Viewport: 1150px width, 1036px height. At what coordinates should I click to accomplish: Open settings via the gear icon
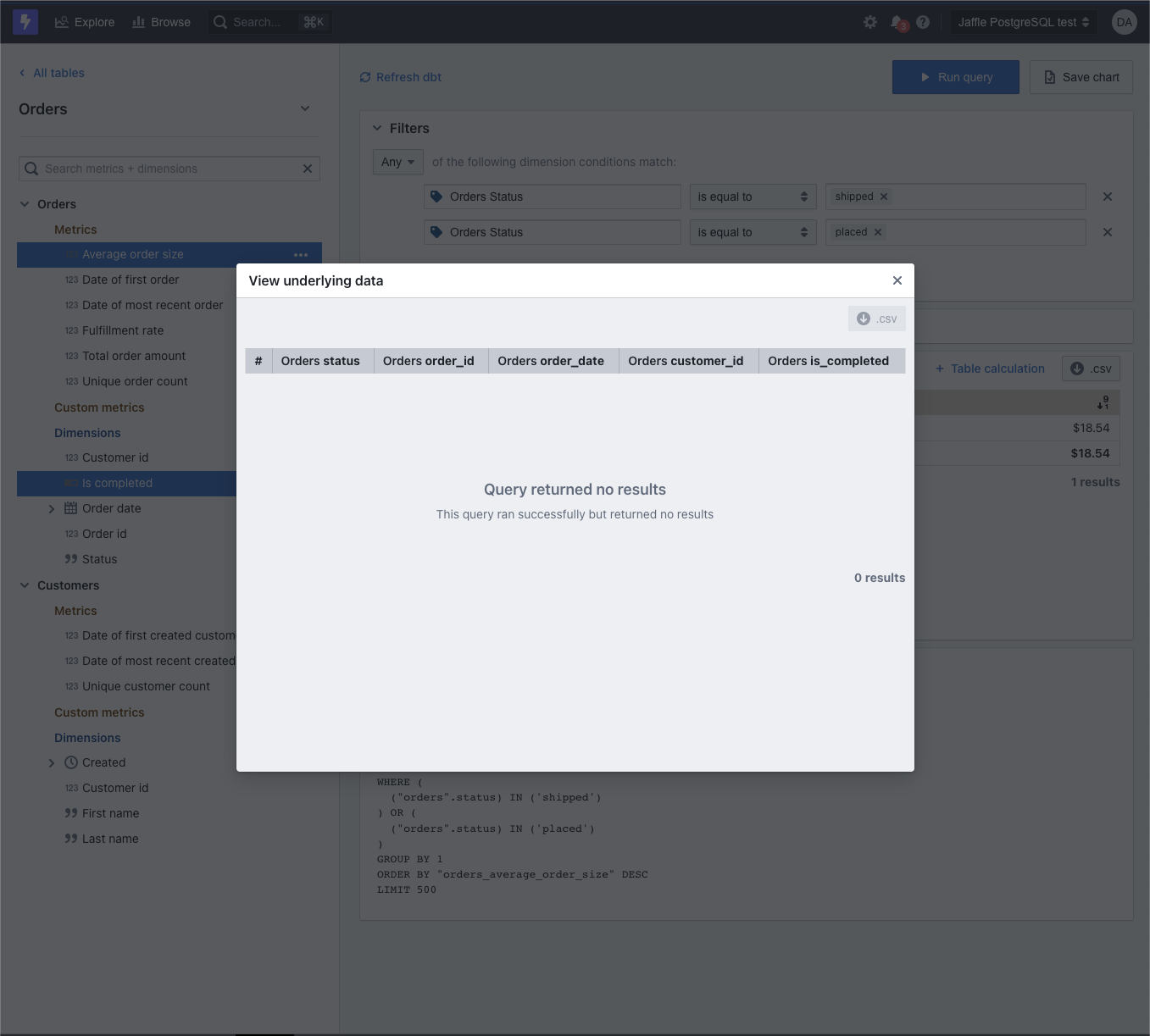[x=870, y=22]
